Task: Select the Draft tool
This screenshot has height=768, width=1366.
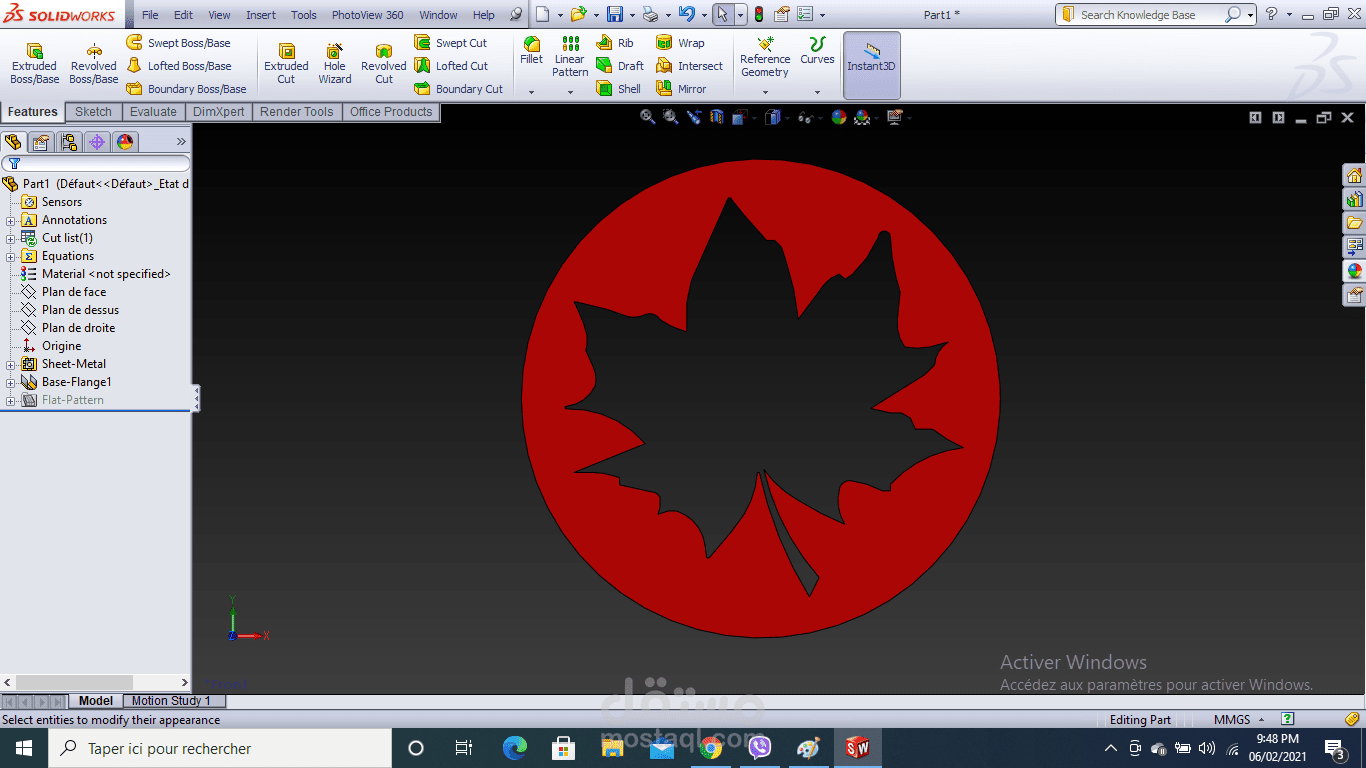Action: coord(620,66)
